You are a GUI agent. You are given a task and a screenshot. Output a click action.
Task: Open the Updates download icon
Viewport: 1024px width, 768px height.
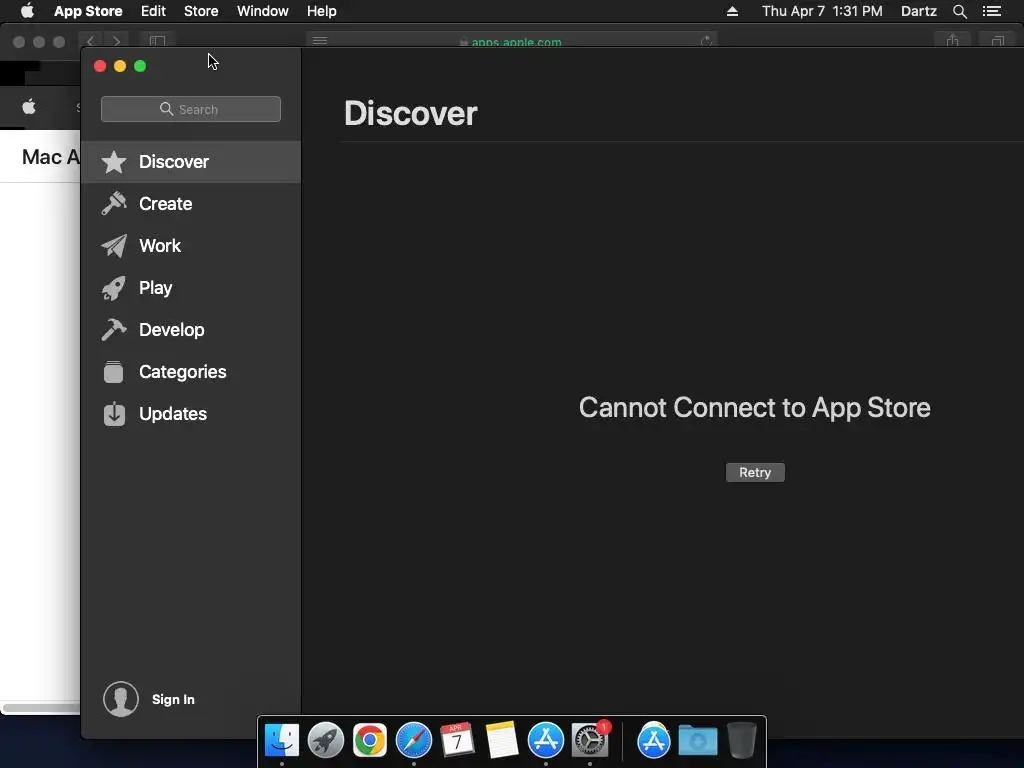click(x=114, y=413)
